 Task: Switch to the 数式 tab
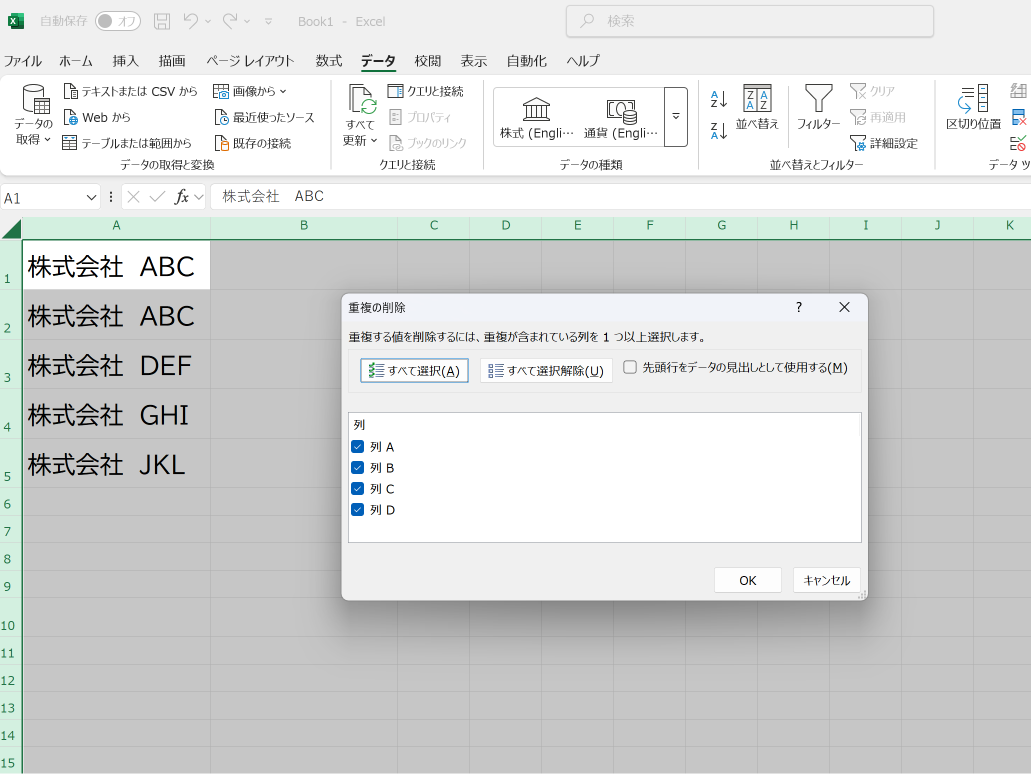coord(329,60)
